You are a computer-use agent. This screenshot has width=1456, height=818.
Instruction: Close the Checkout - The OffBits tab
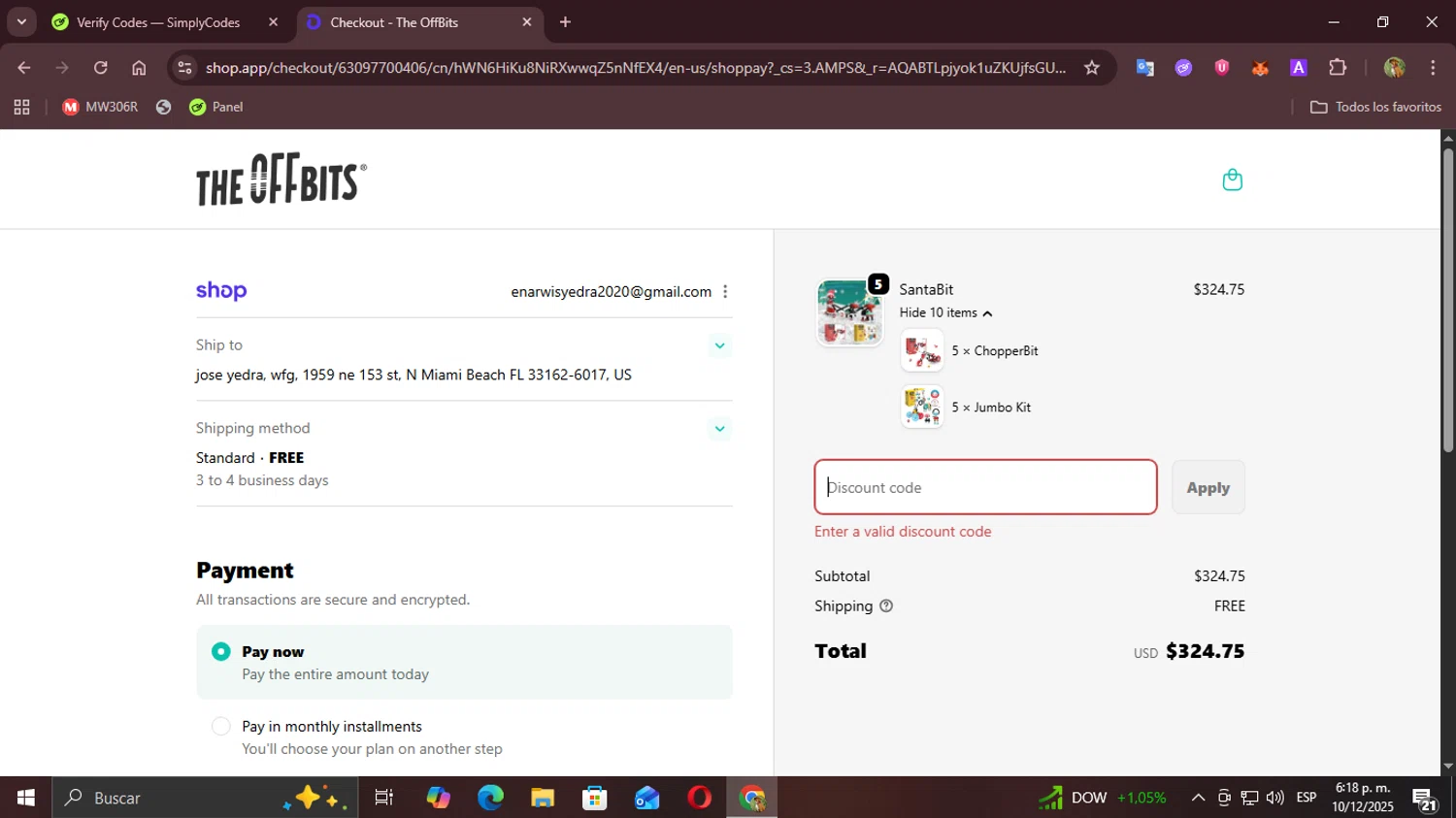[x=527, y=22]
